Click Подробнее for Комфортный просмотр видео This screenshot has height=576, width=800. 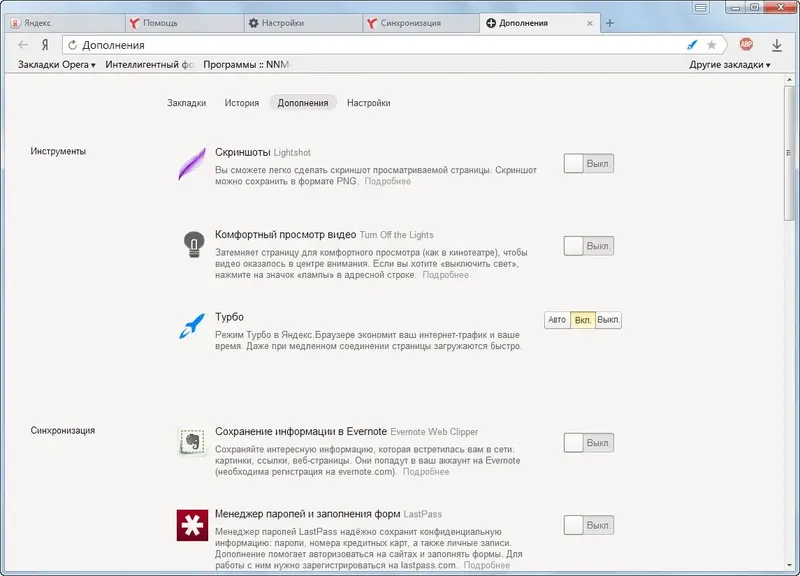click(x=445, y=275)
